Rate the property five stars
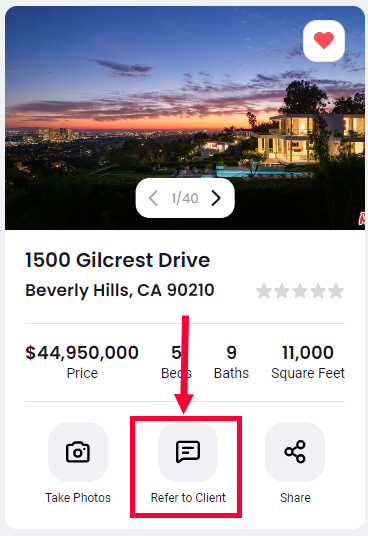This screenshot has width=368, height=536. coord(336,291)
